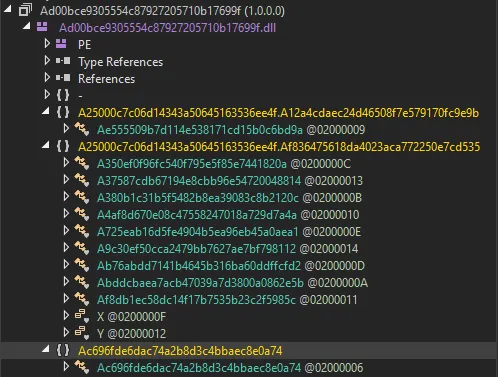Select the Ad00bce9305554c87927205710b17699f.dll module row
This screenshot has height=377, width=498.
pyautogui.click(x=167, y=28)
